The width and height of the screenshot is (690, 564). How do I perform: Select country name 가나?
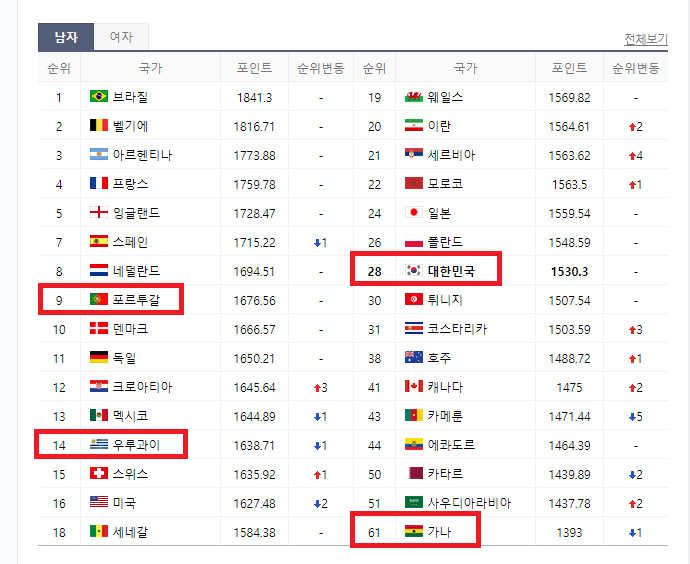(x=440, y=532)
